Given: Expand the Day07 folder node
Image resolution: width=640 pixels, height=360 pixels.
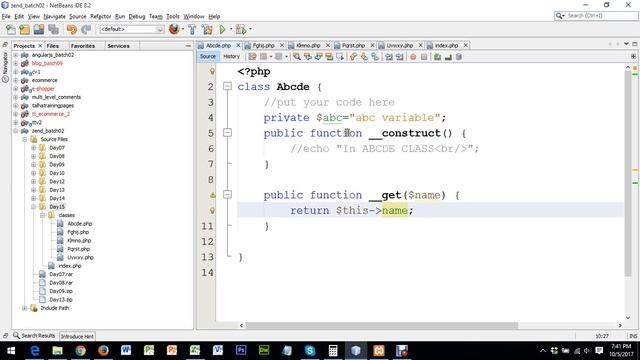Looking at the screenshot, I should tap(33, 148).
